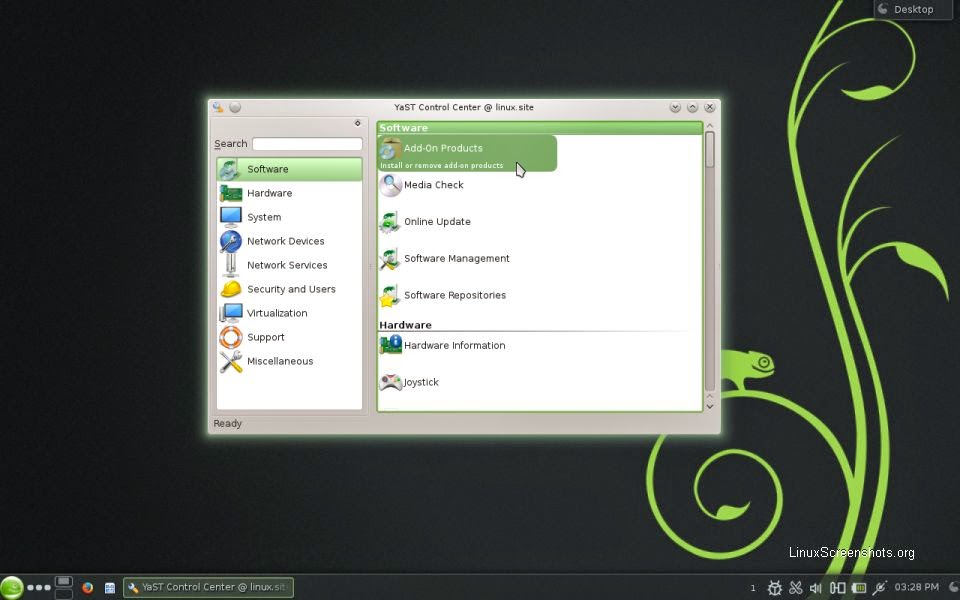Click the Security and Users text label
The height and width of the screenshot is (600, 960).
pos(291,289)
